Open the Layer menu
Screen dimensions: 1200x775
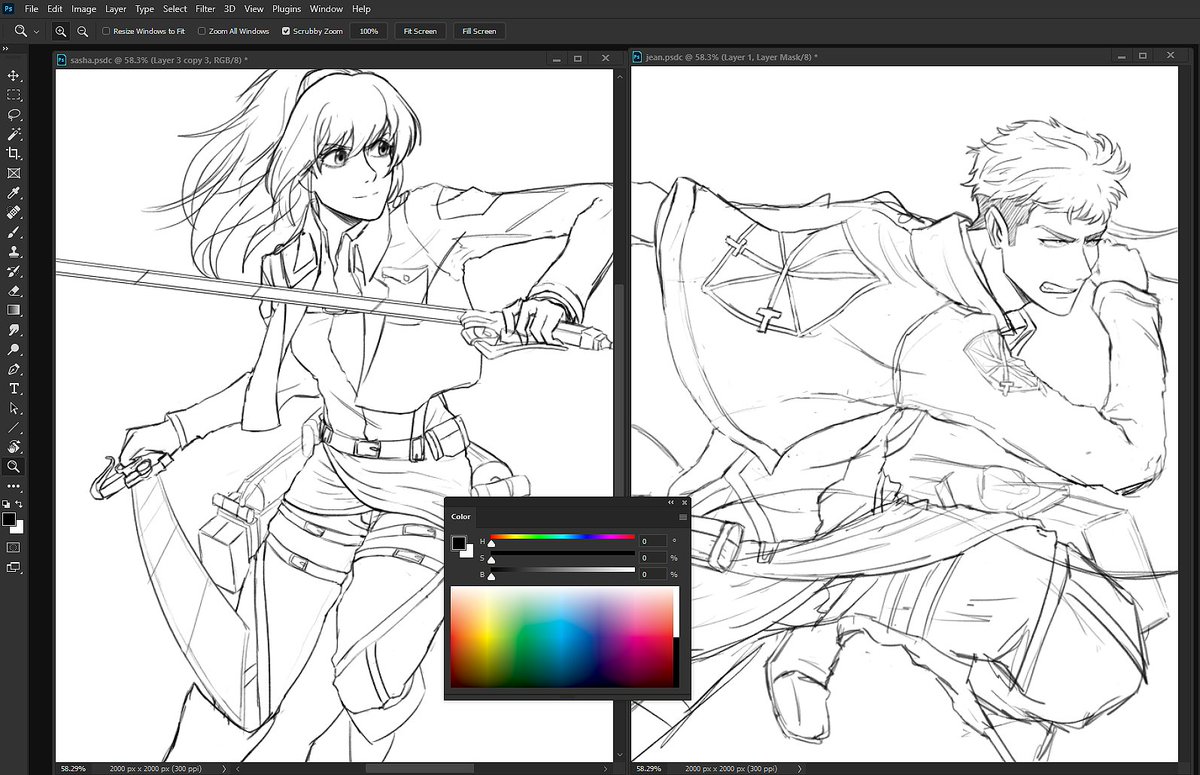click(116, 9)
